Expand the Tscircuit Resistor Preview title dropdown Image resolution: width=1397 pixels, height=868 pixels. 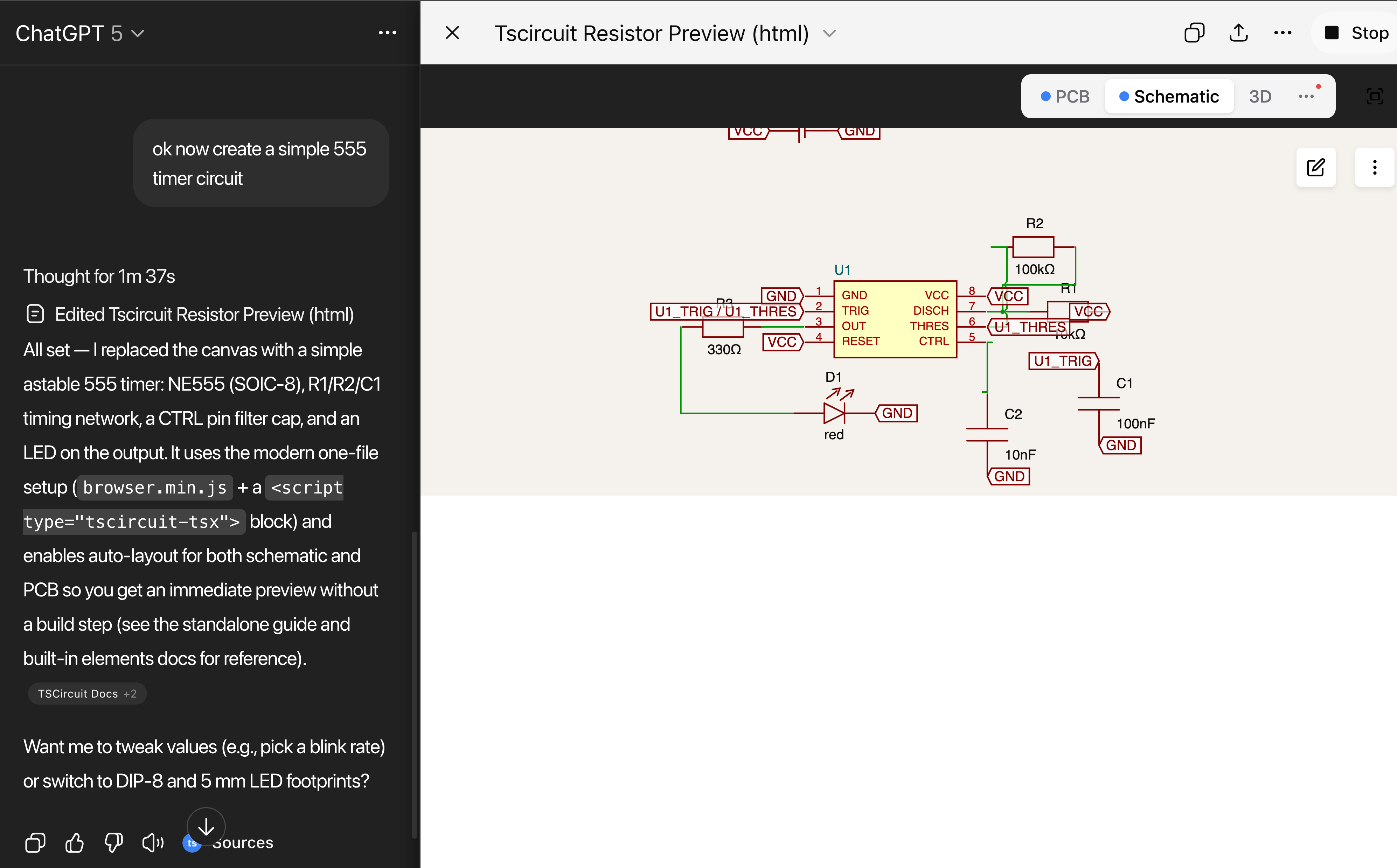(x=829, y=33)
